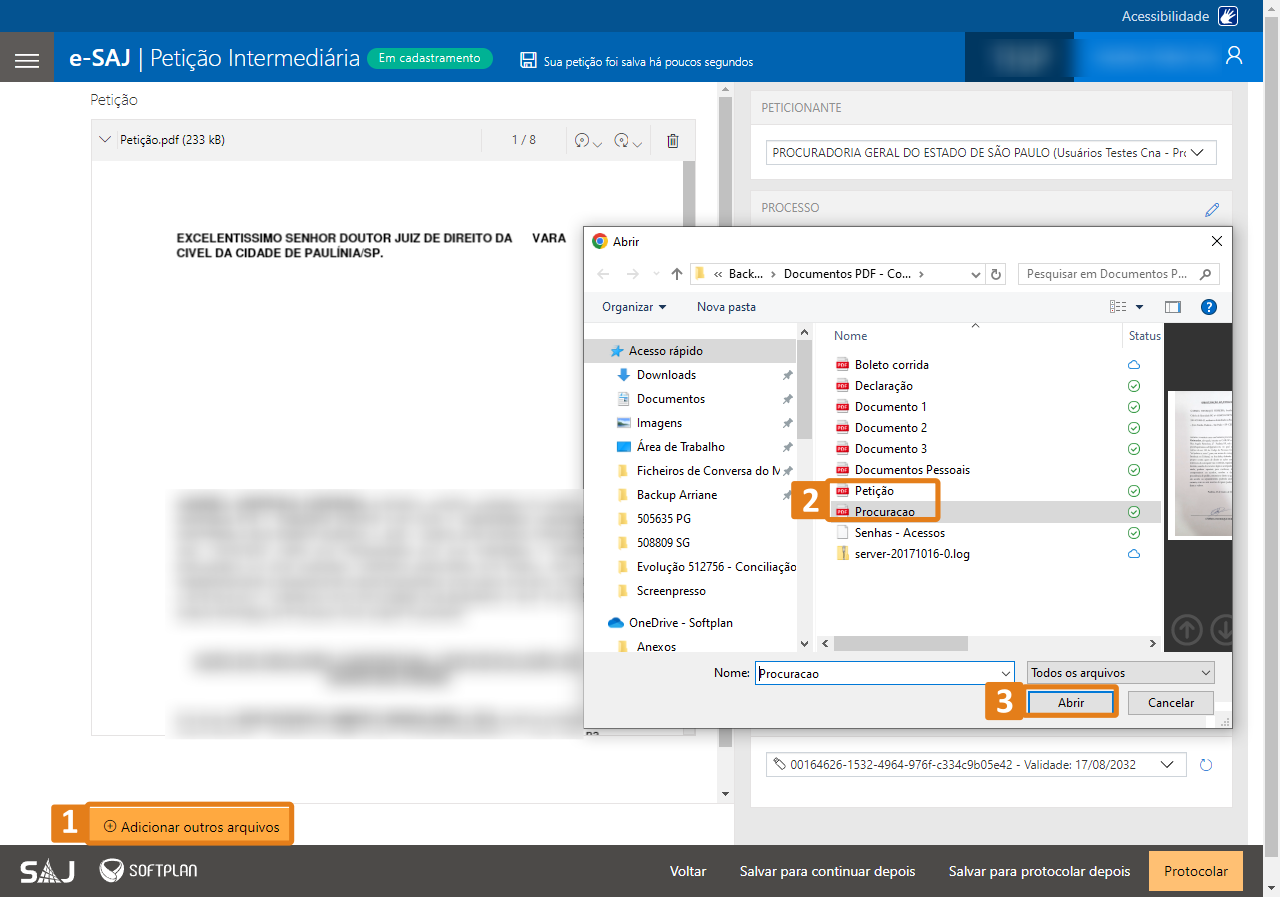Go up one folder level
This screenshot has width=1280, height=897.
[x=677, y=274]
